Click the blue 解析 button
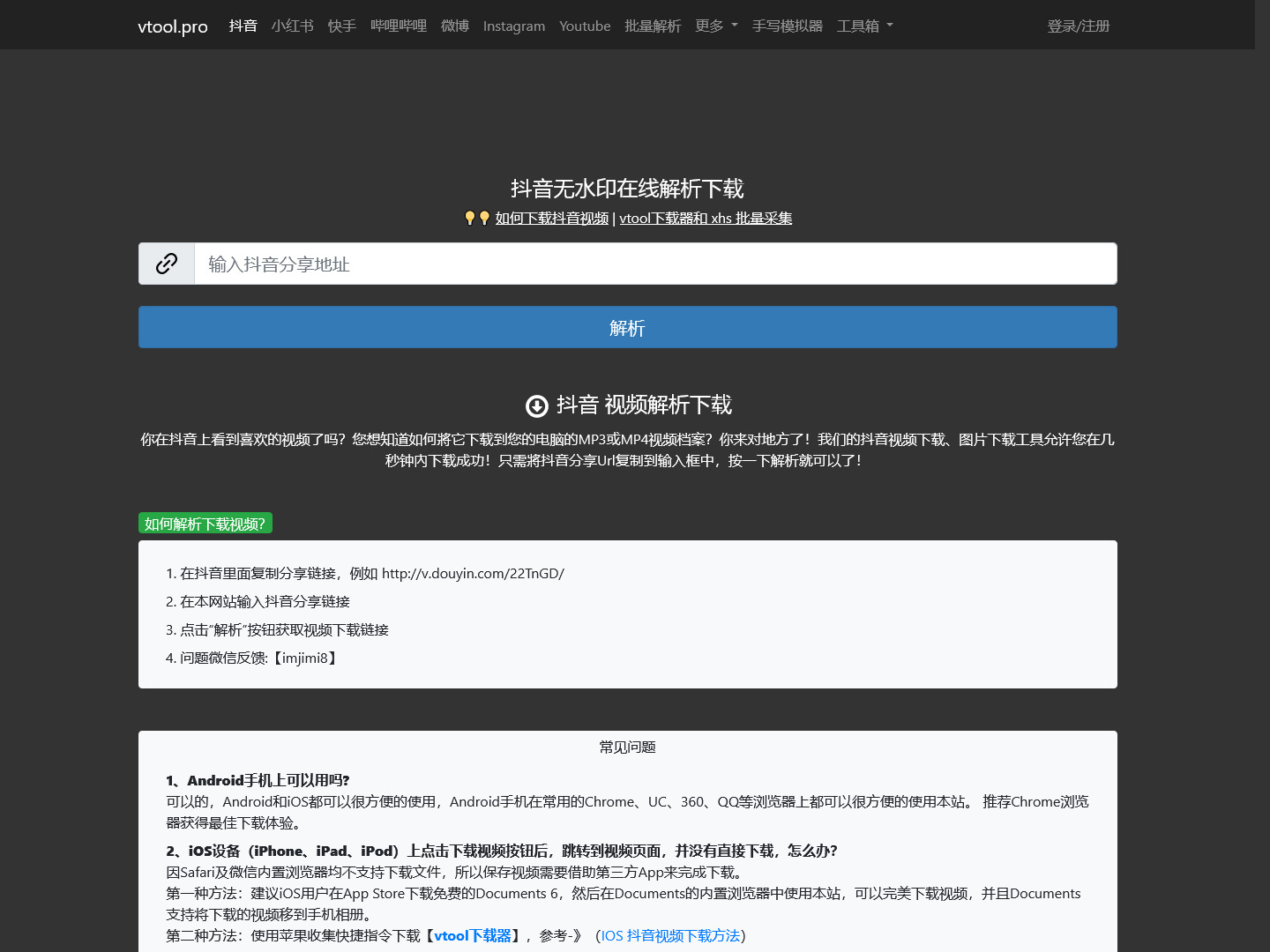Image resolution: width=1270 pixels, height=952 pixels. pos(628,327)
